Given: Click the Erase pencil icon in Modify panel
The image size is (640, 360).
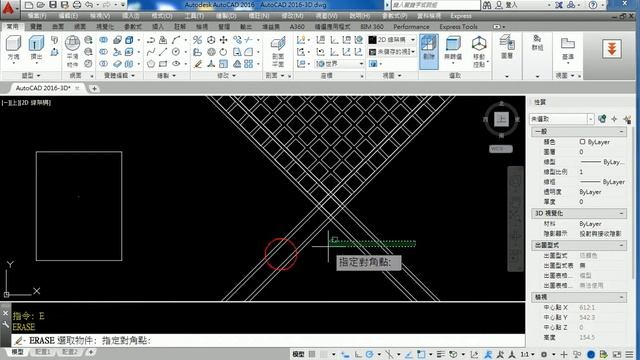Looking at the screenshot, I should pos(198,64).
